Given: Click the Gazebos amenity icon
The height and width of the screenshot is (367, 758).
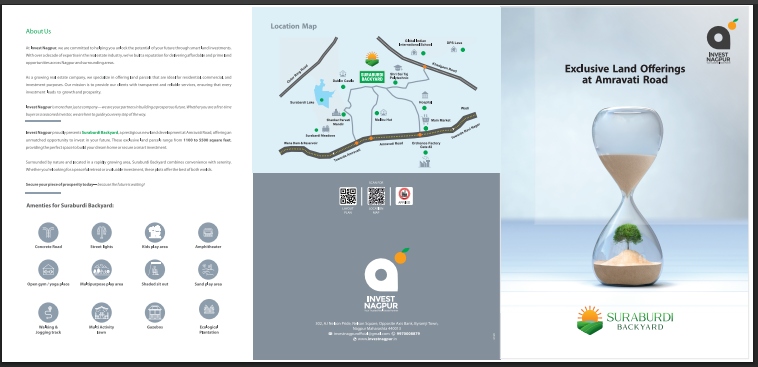Looking at the screenshot, I should click(155, 312).
